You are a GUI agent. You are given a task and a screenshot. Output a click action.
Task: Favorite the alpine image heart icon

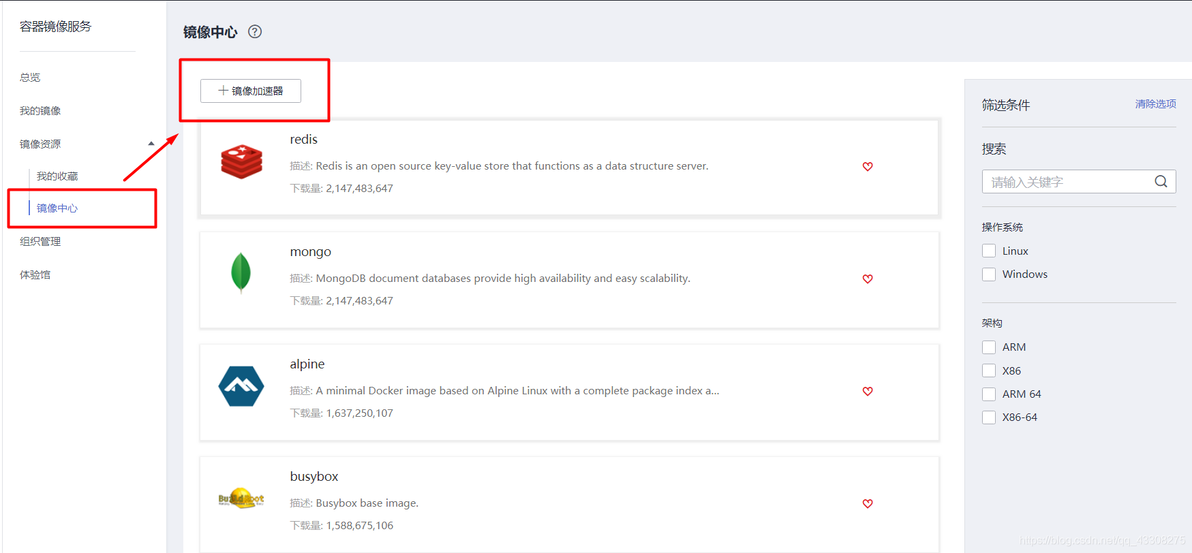coord(867,391)
